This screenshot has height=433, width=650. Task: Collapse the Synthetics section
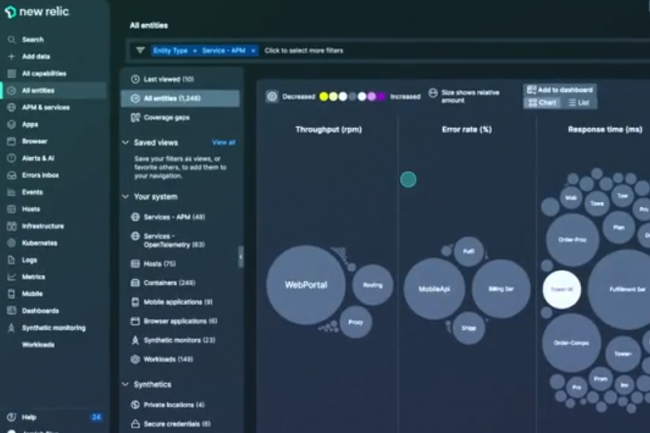[125, 384]
